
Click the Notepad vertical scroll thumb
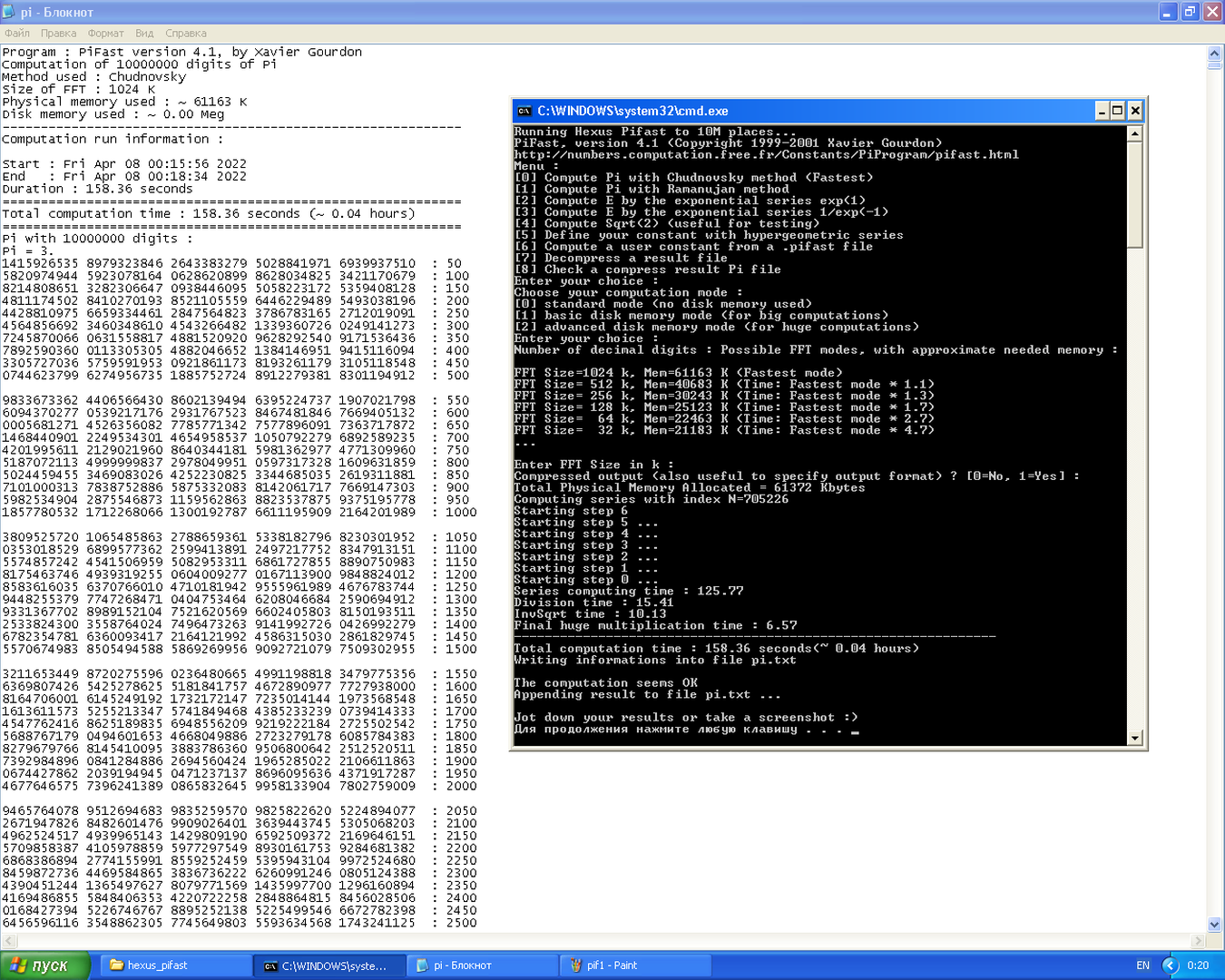(x=1215, y=64)
